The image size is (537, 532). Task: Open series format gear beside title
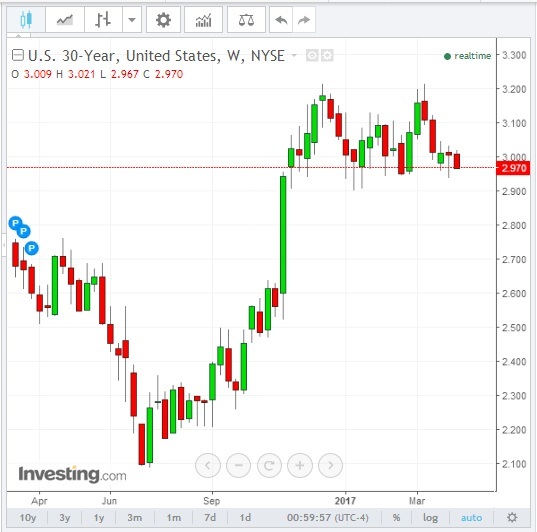pos(327,55)
